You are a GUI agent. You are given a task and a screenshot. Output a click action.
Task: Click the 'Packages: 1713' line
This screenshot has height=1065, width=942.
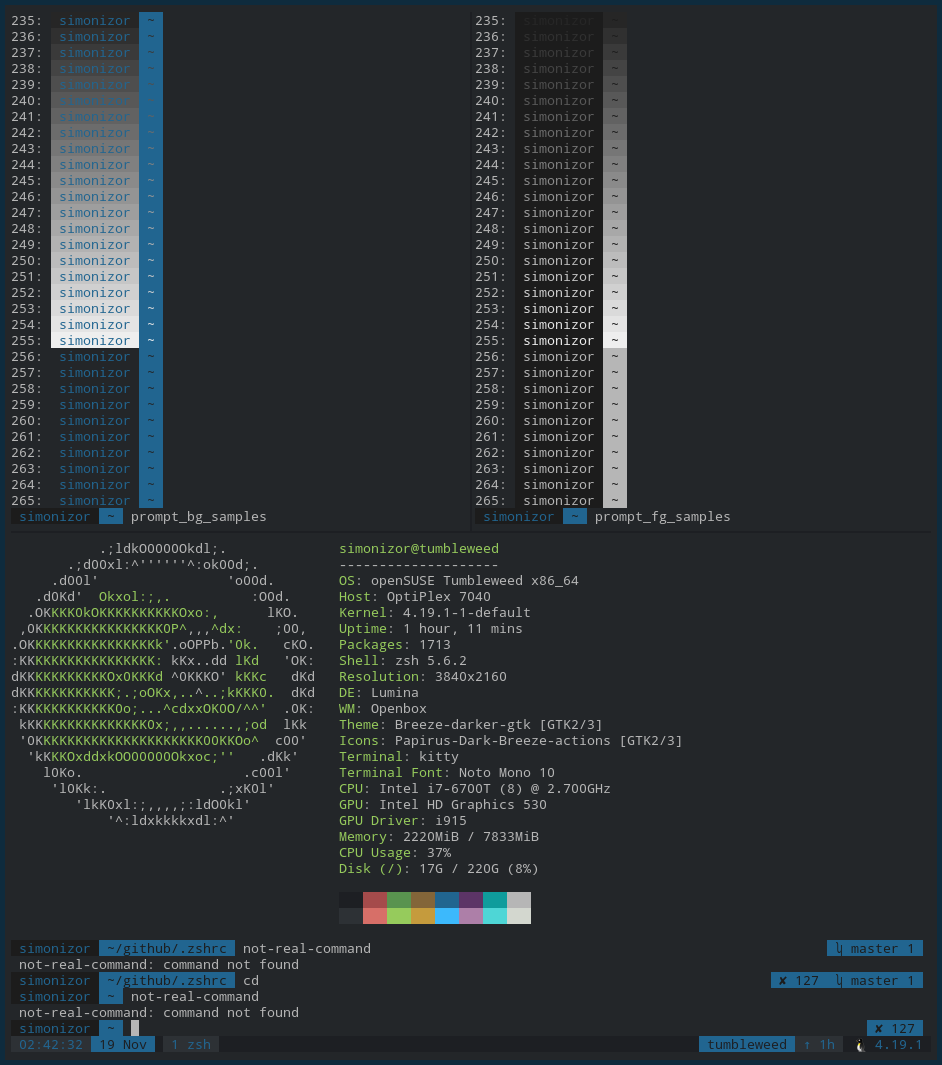pos(395,645)
